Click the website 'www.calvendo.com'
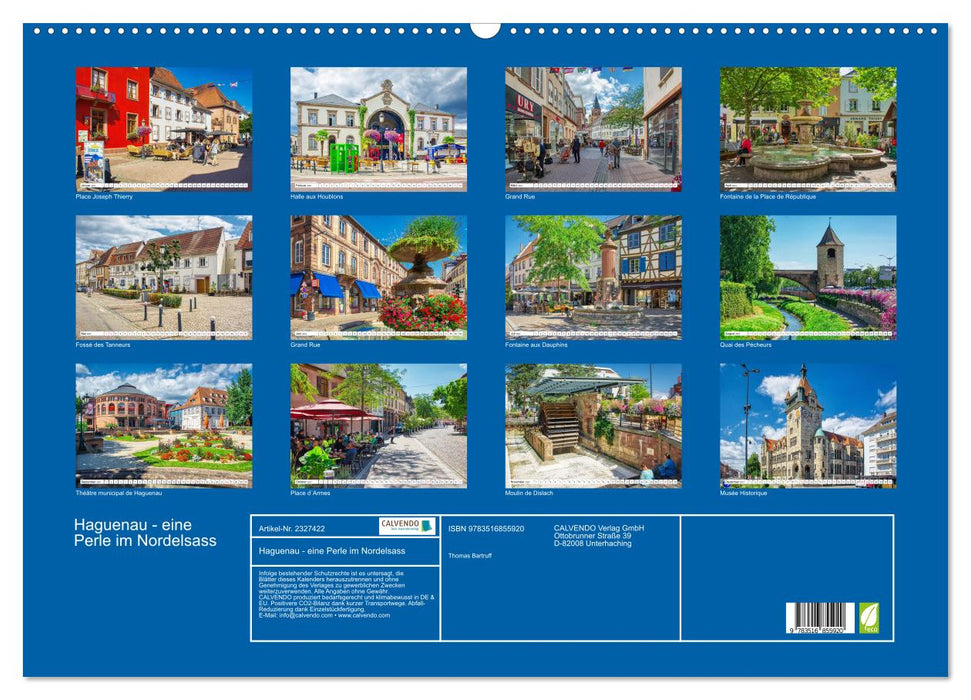Image resolution: width=971 pixels, height=700 pixels. click(x=364, y=615)
